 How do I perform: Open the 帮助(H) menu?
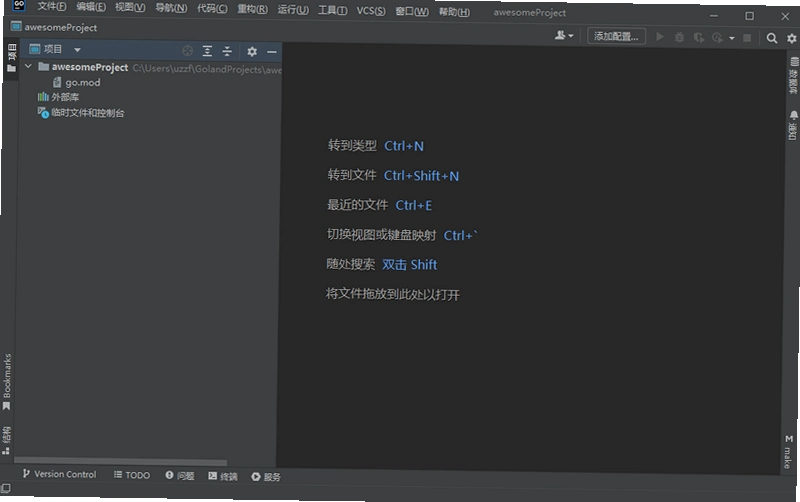(454, 11)
